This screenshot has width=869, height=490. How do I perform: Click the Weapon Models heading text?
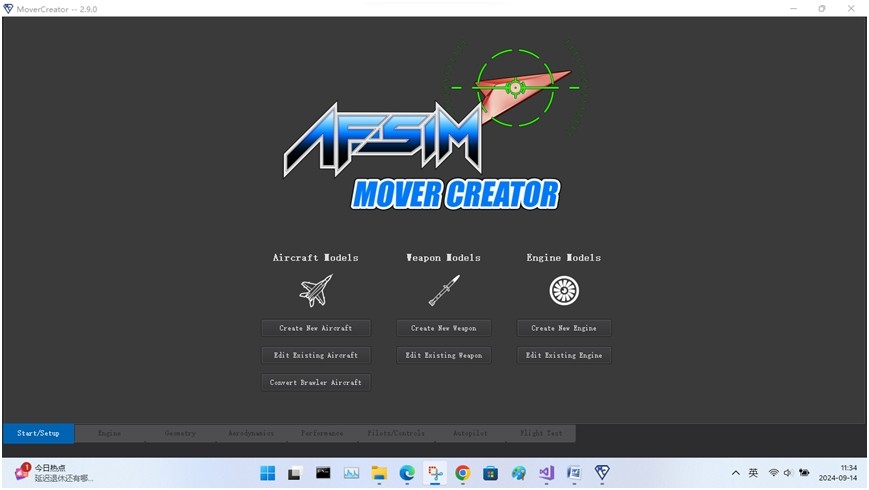tap(444, 258)
